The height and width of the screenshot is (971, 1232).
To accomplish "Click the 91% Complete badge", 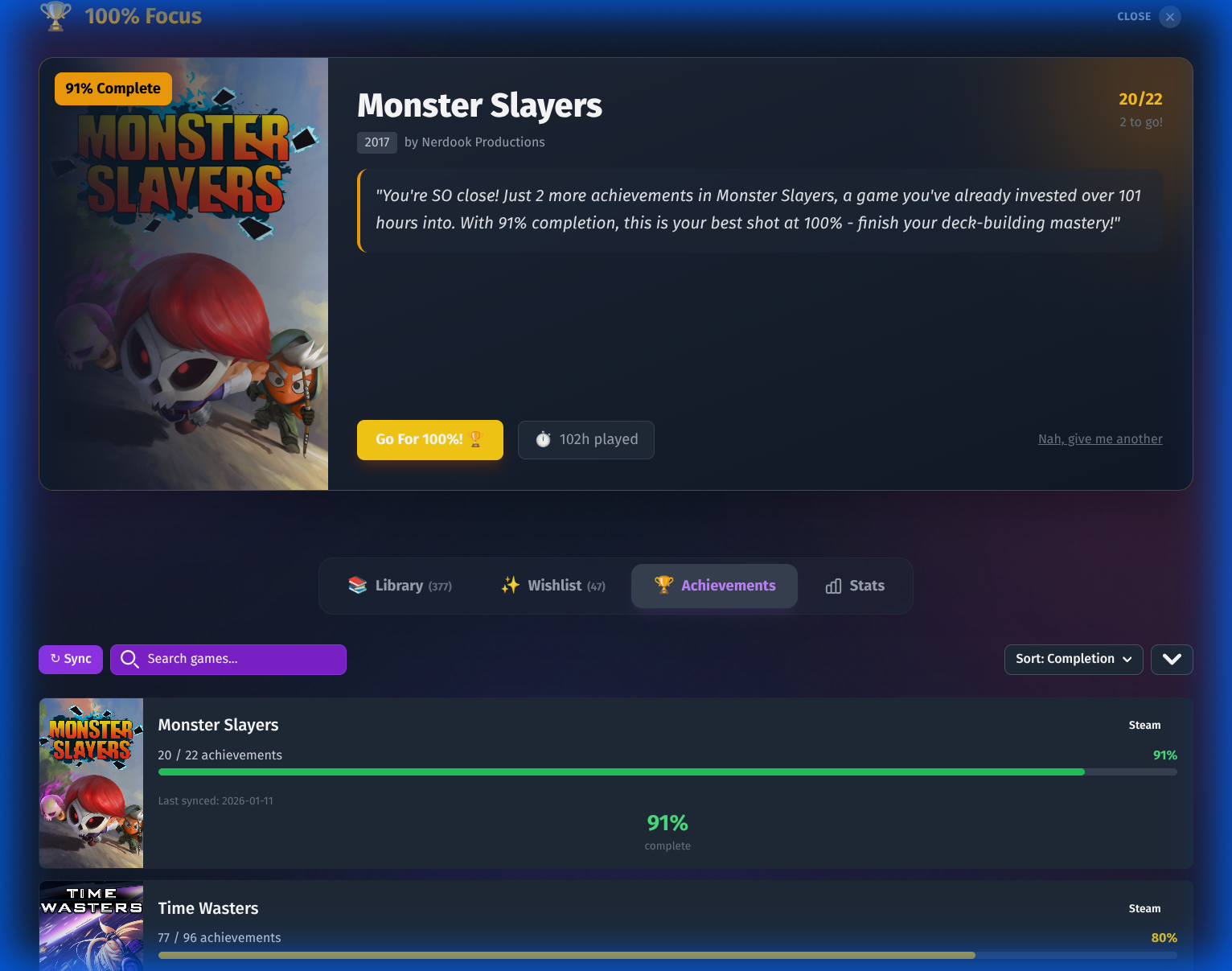I will coord(113,88).
